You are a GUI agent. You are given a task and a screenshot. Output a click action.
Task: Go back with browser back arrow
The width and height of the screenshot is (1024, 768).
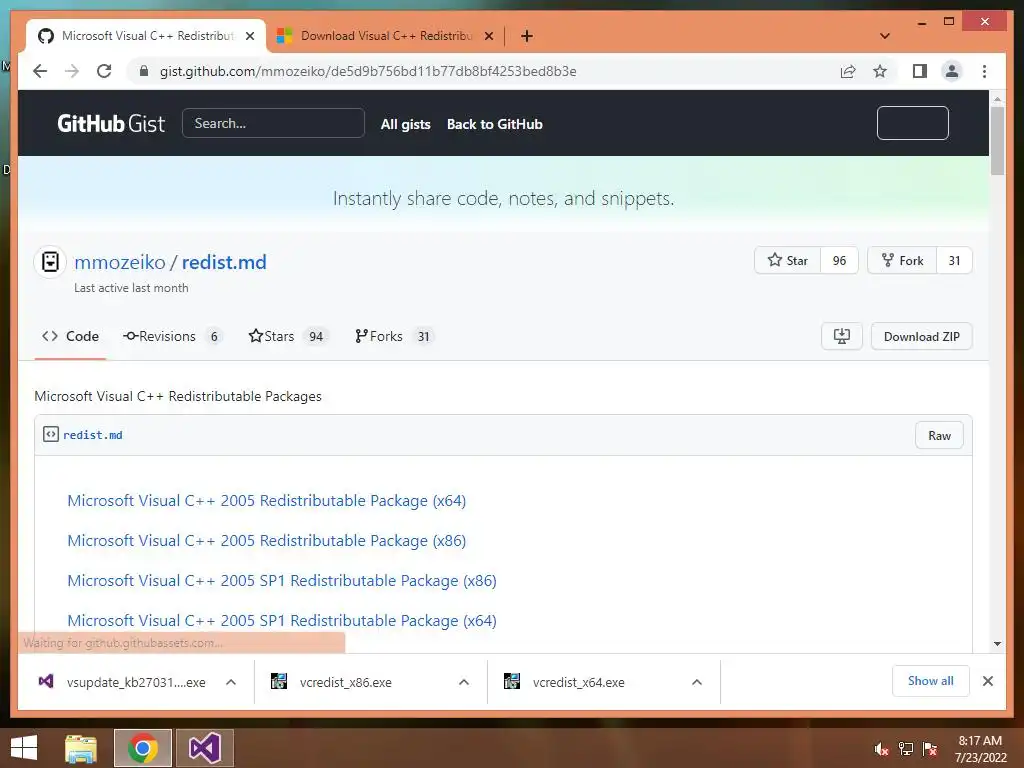[40, 71]
